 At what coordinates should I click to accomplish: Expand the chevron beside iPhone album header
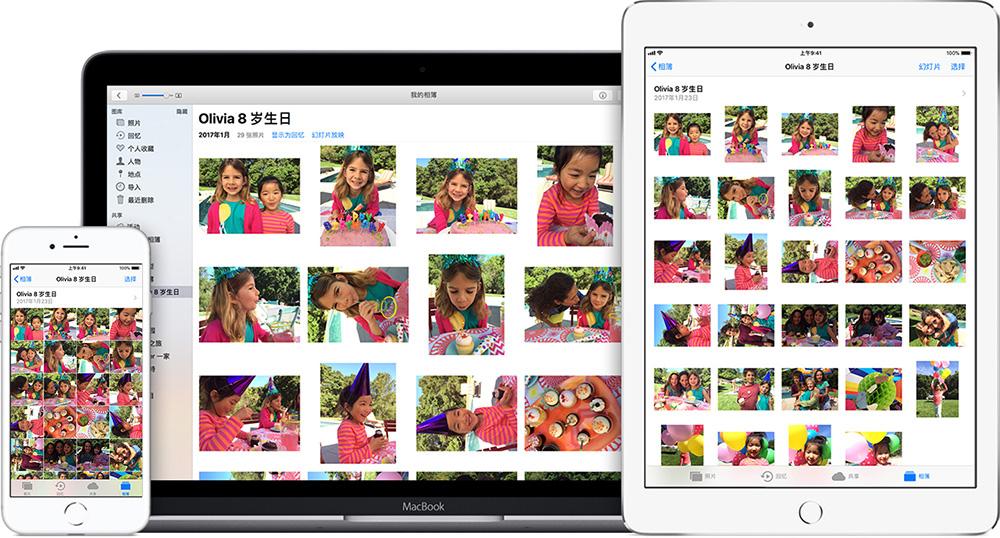[135, 298]
